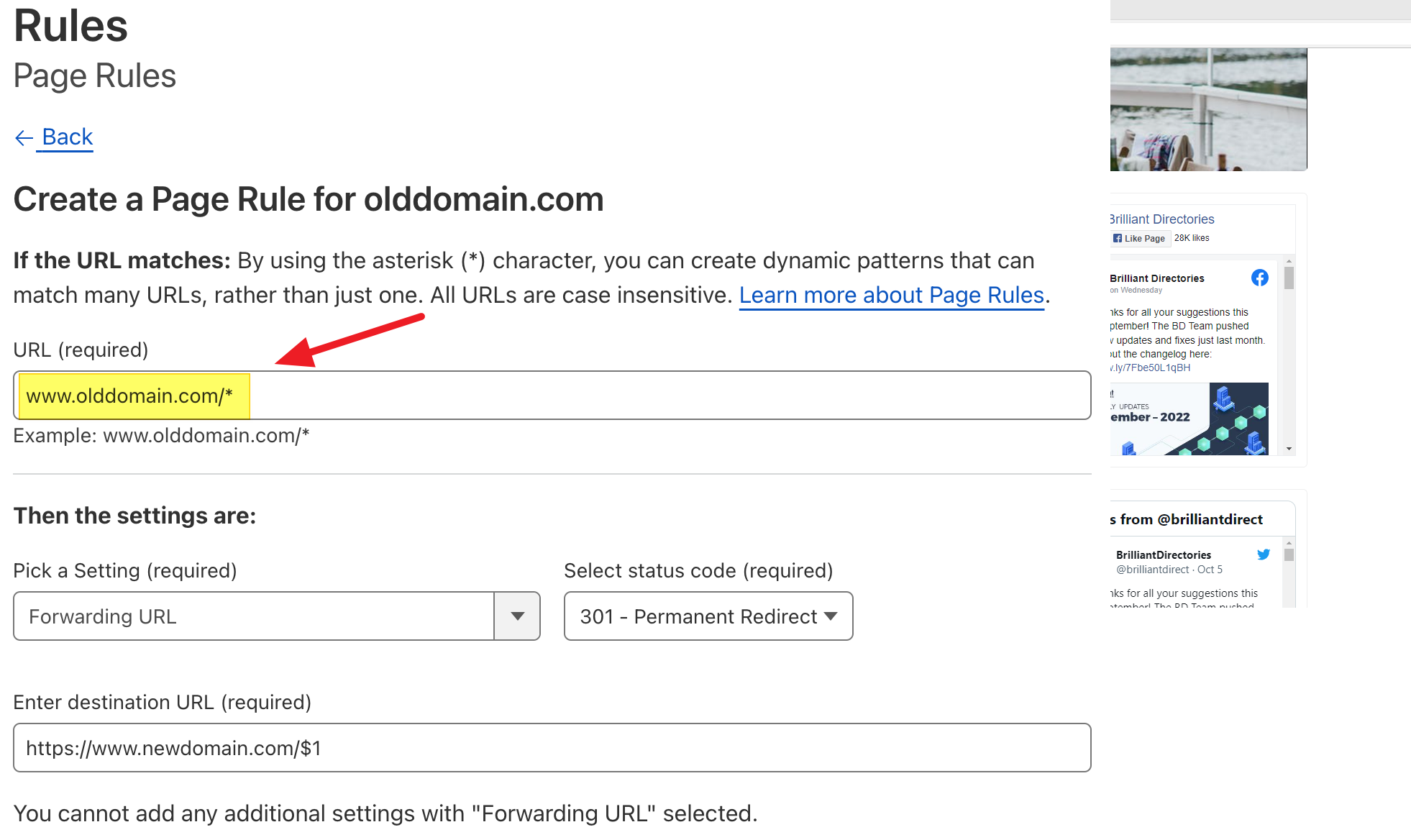
Task: Click the Back link
Action: click(x=65, y=137)
